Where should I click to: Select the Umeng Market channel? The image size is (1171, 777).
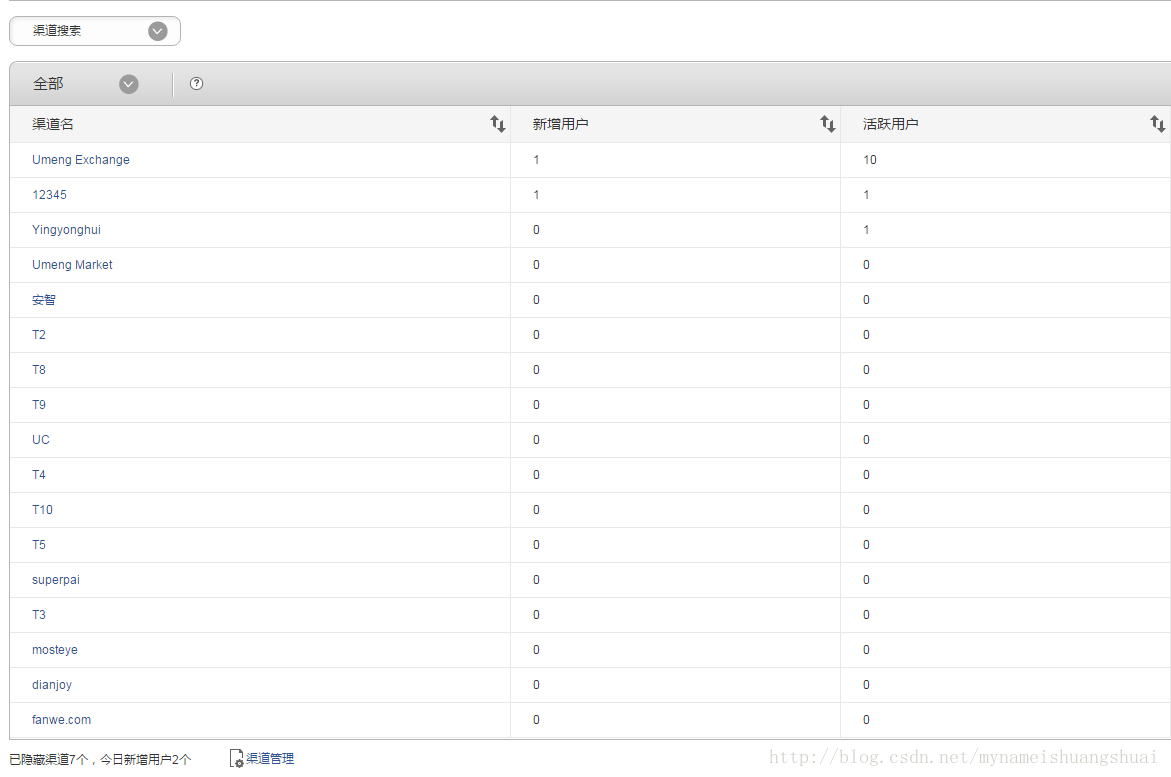pyautogui.click(x=72, y=265)
